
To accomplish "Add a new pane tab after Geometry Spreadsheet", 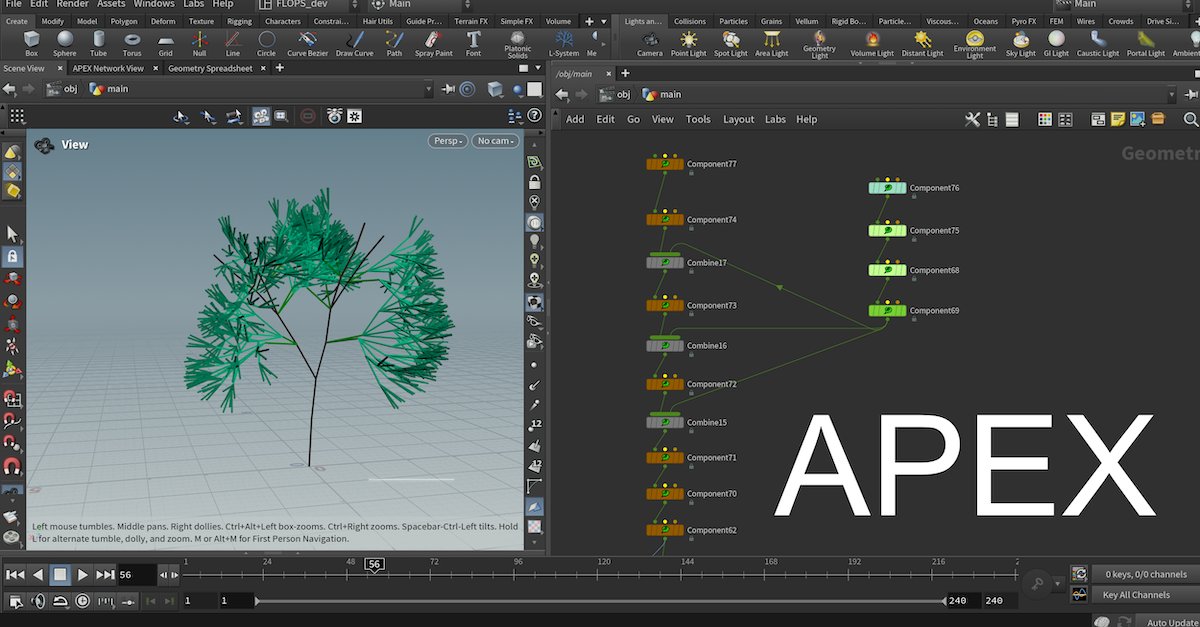I will (x=280, y=68).
